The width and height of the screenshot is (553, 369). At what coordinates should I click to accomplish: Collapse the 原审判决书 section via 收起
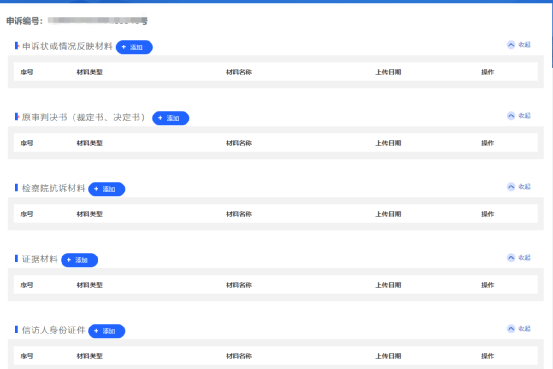pyautogui.click(x=519, y=116)
